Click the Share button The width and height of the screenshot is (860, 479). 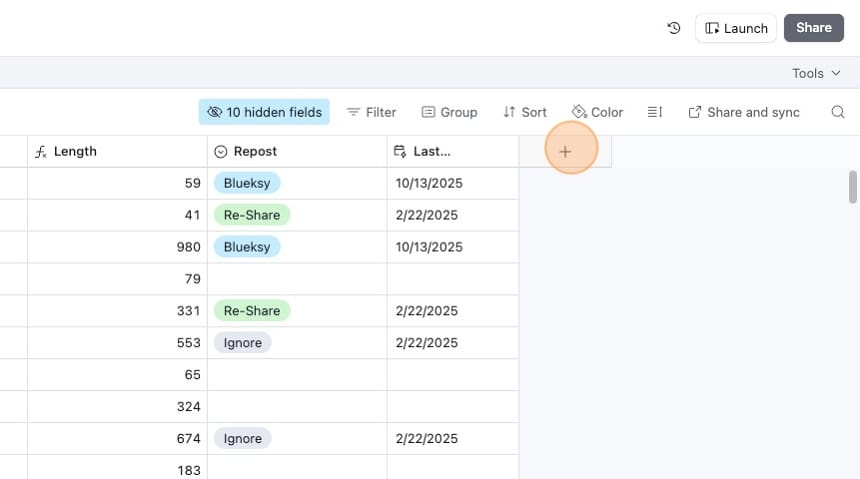tap(813, 28)
